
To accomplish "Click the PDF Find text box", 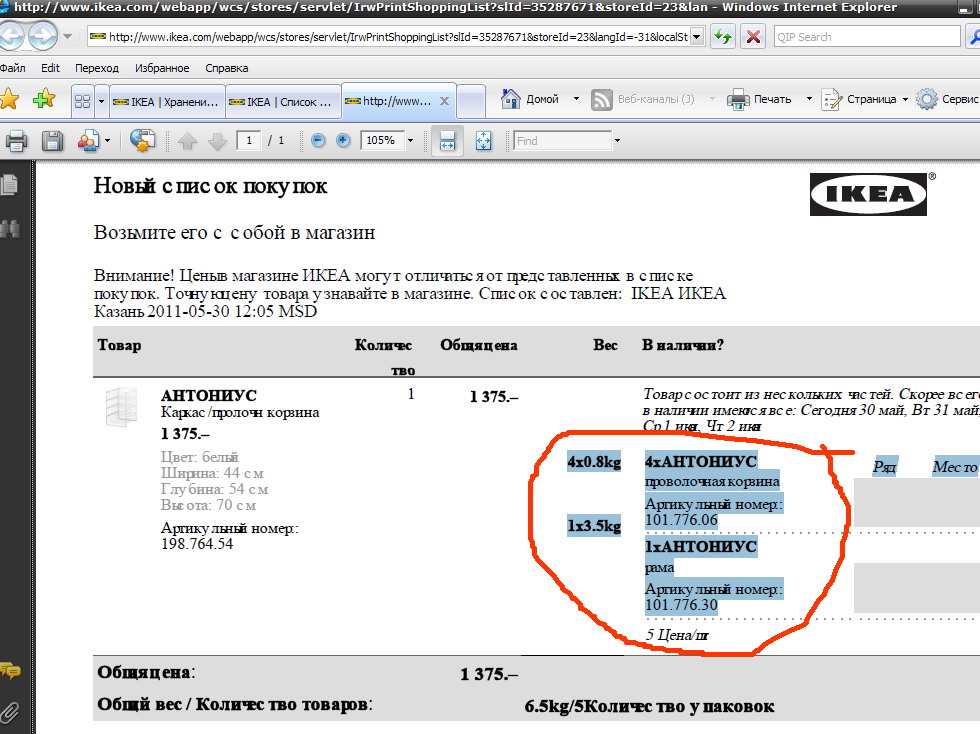I will [x=562, y=141].
